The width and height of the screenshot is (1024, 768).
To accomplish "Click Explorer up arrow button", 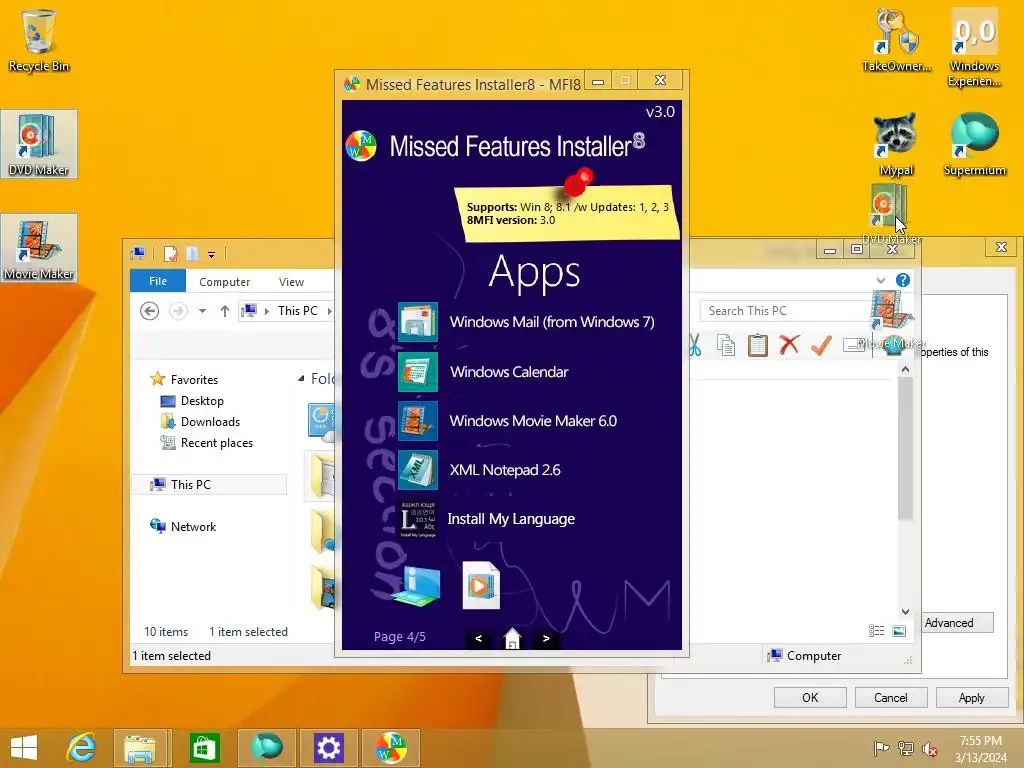I will click(225, 312).
